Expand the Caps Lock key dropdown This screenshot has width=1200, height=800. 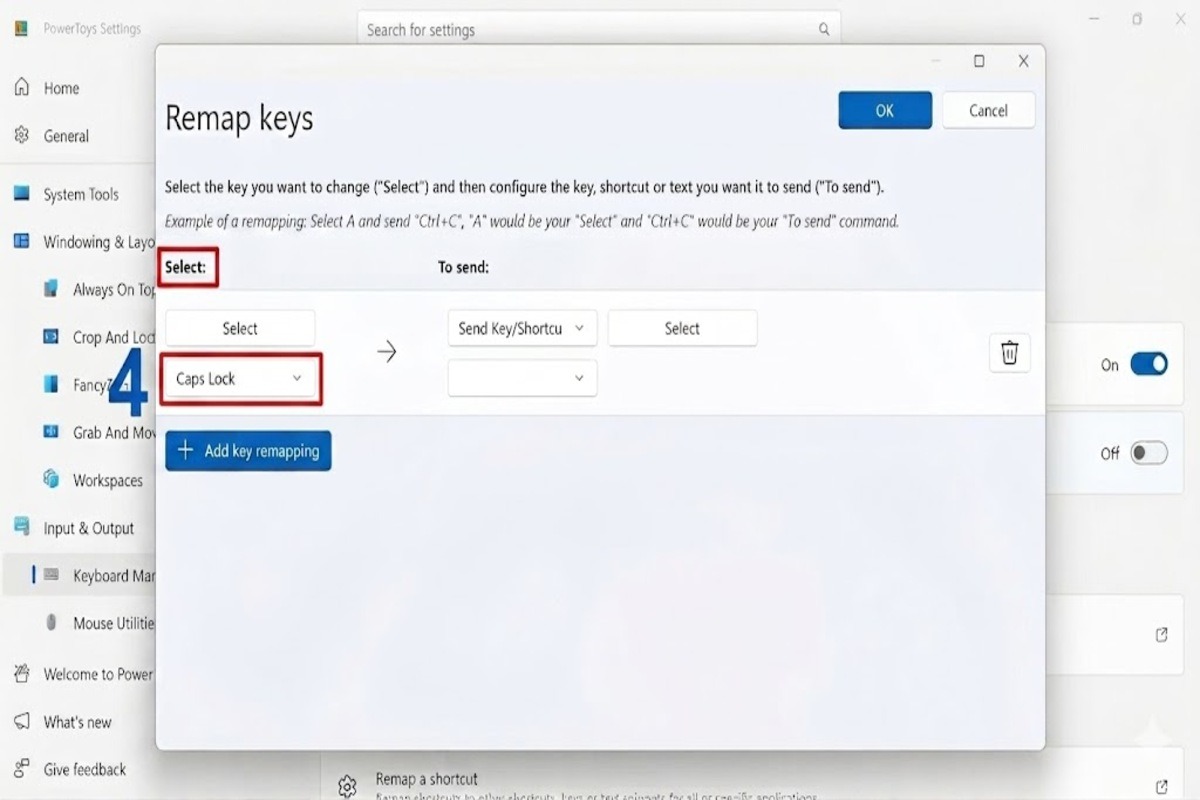tap(240, 378)
